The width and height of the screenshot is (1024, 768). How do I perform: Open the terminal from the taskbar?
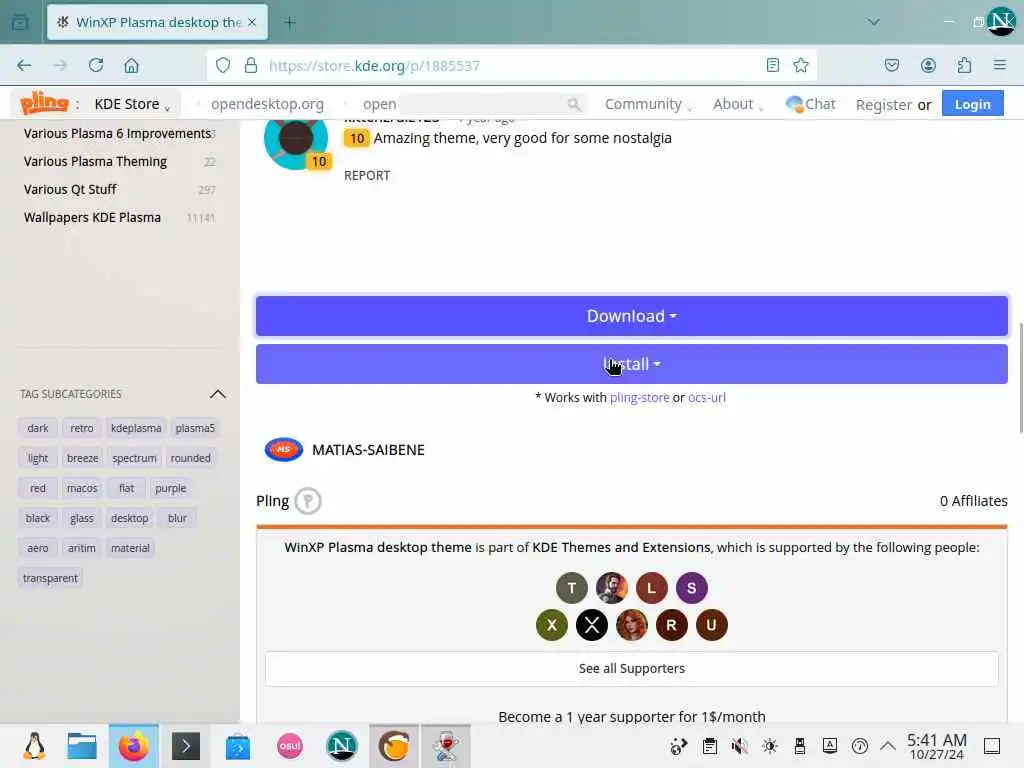pos(185,746)
